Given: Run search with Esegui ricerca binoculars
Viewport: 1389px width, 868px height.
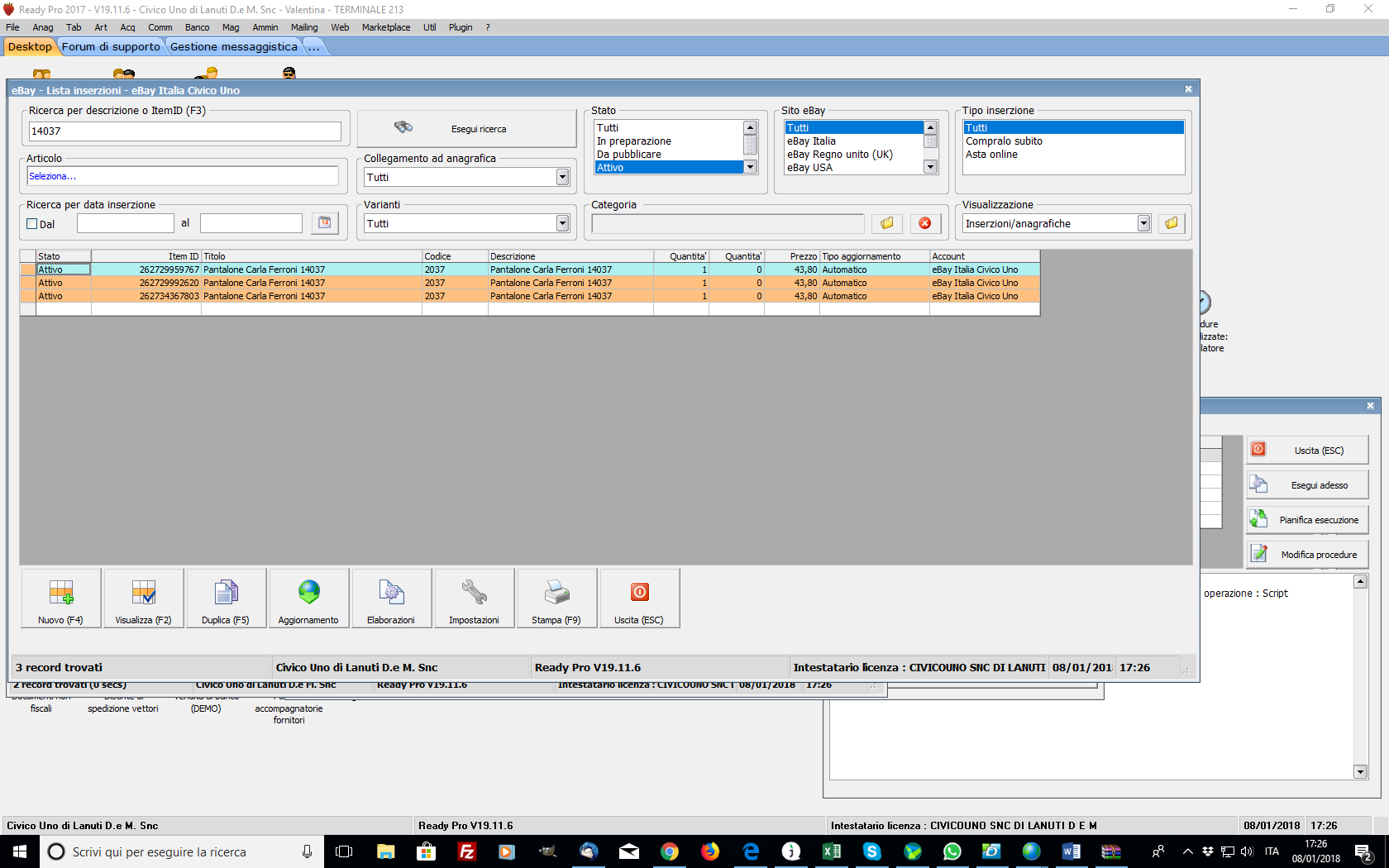Looking at the screenshot, I should pyautogui.click(x=466, y=129).
